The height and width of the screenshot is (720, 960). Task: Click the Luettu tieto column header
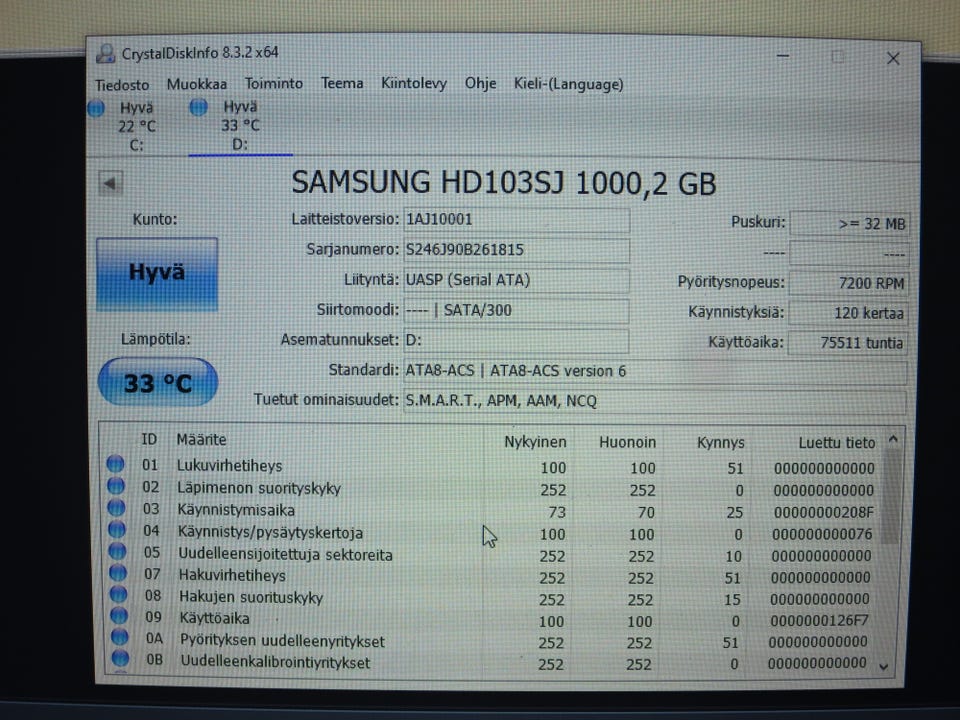(837, 443)
